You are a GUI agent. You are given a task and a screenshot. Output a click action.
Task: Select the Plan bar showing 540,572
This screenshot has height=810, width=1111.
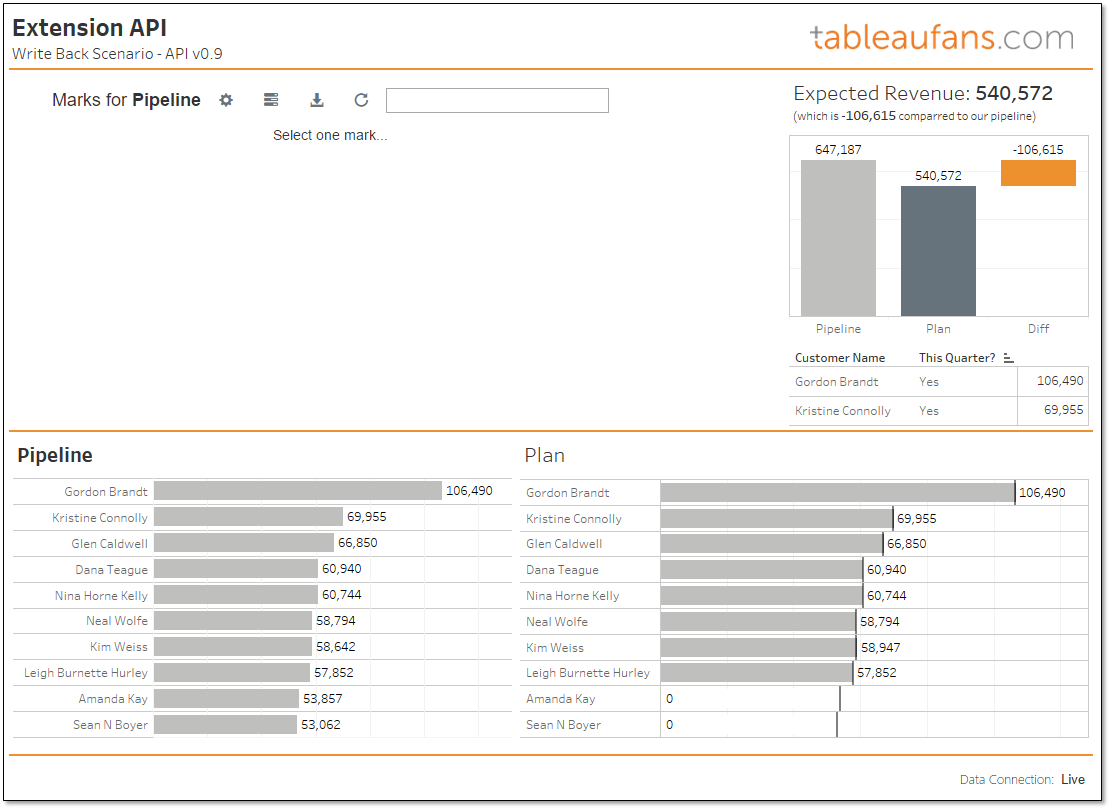938,250
